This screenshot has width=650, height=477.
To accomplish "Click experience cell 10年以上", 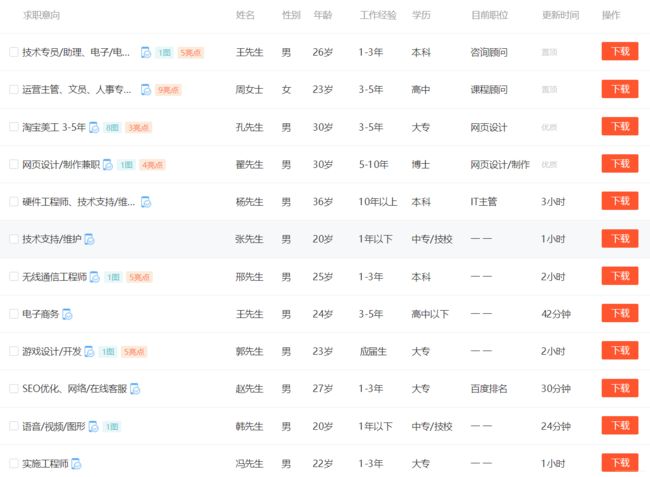I will 378,202.
